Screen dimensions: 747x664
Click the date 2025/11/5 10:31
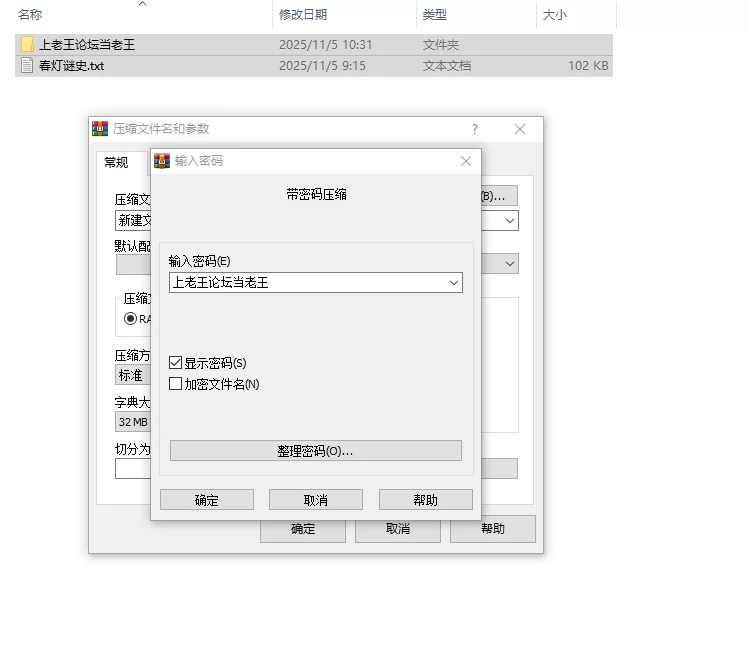[x=325, y=45]
